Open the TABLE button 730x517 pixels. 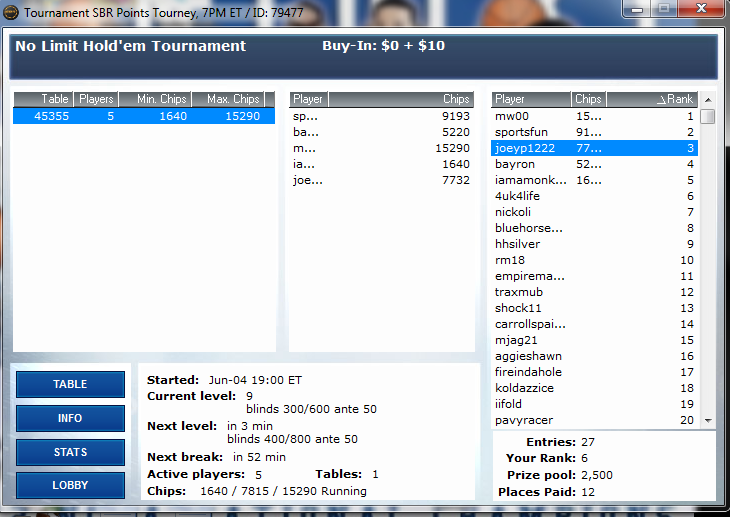coord(70,384)
